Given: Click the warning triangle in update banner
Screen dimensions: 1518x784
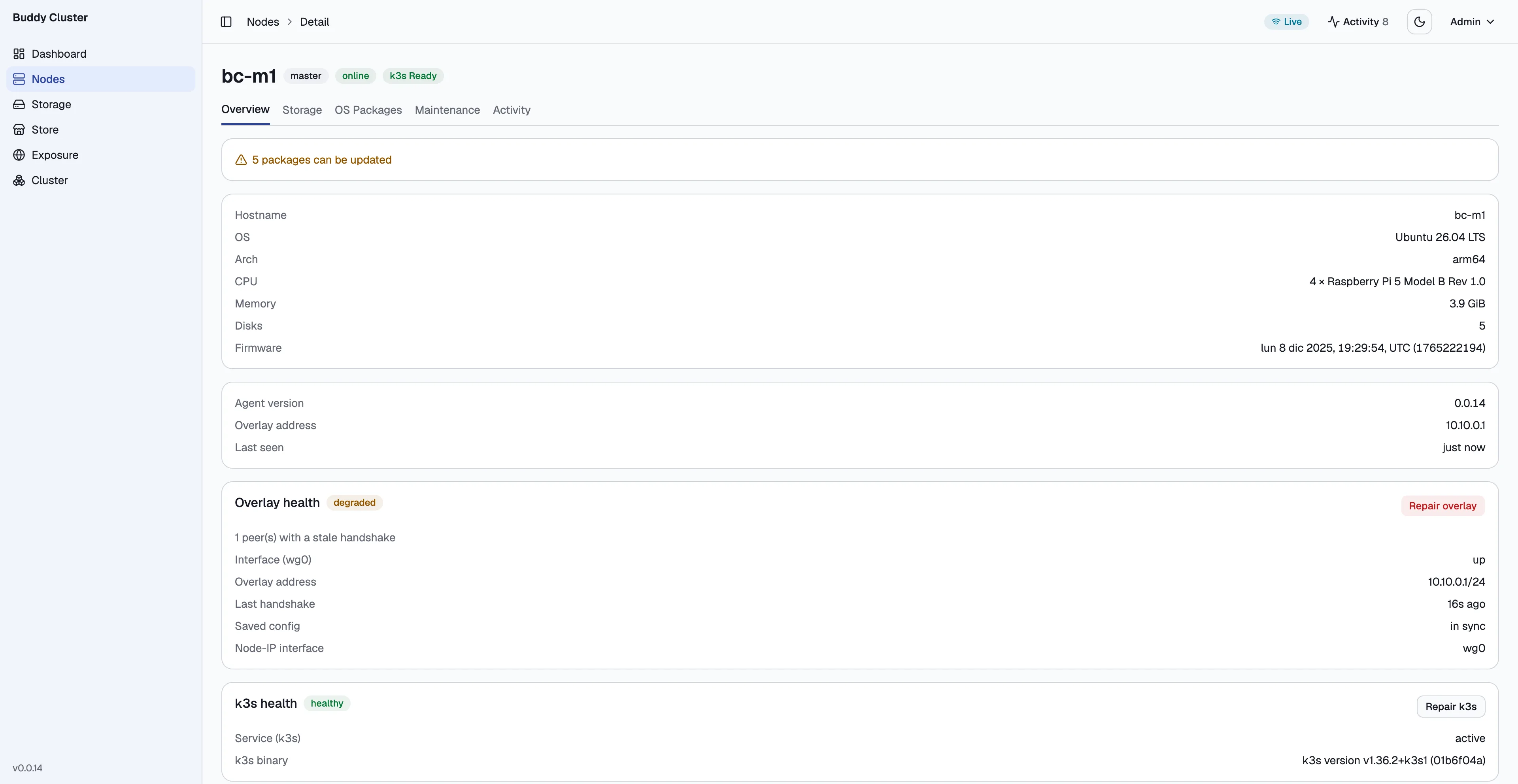Looking at the screenshot, I should click(x=241, y=160).
